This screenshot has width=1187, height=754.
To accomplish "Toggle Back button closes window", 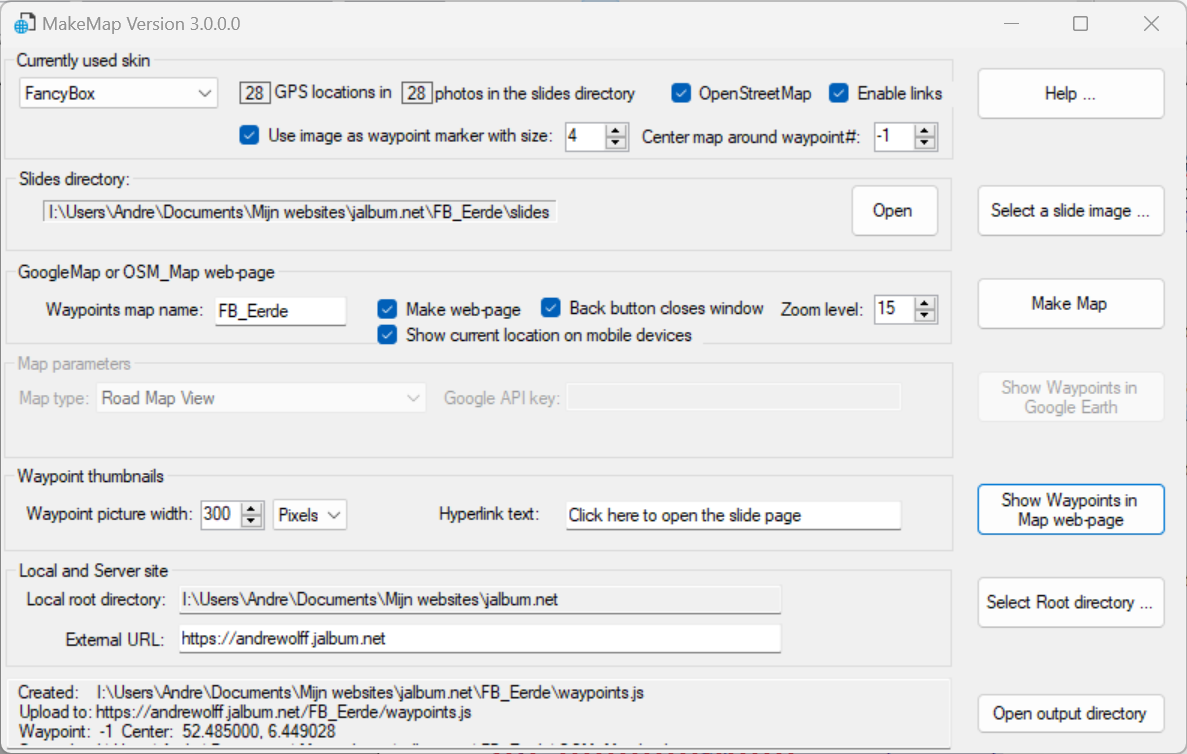I will pos(550,309).
